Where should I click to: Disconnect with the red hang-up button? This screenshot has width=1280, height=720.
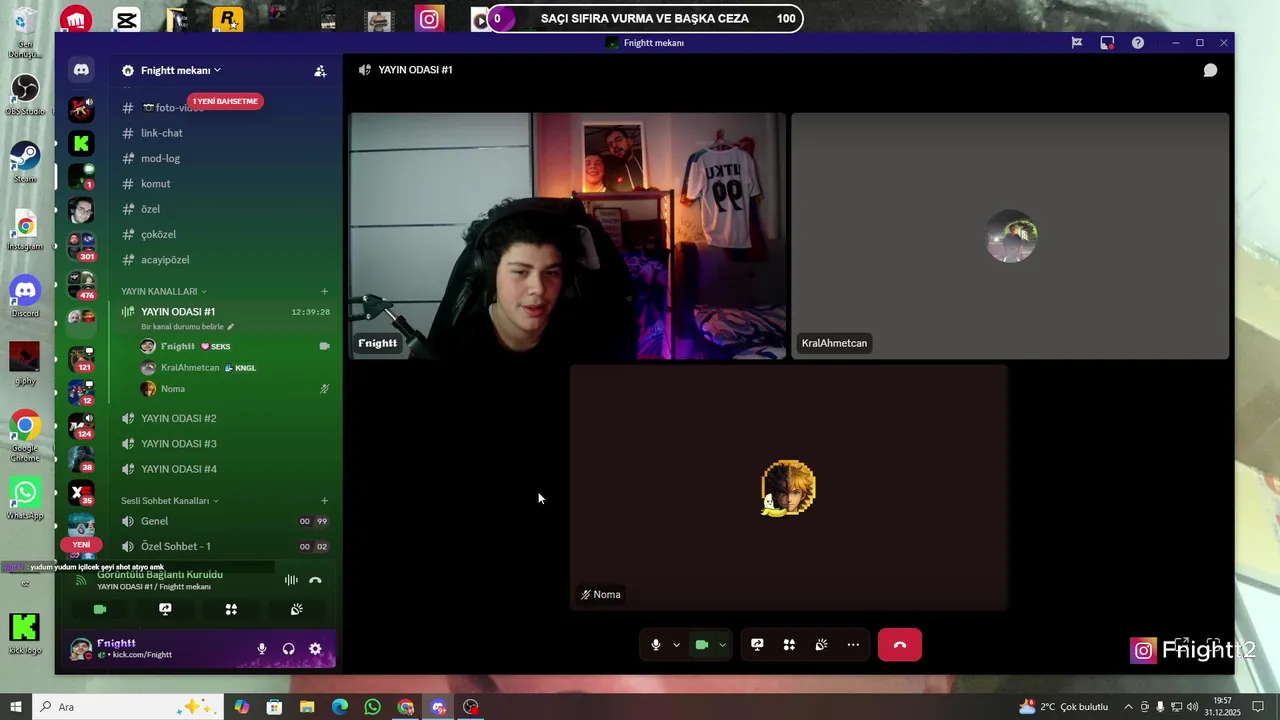tap(900, 645)
